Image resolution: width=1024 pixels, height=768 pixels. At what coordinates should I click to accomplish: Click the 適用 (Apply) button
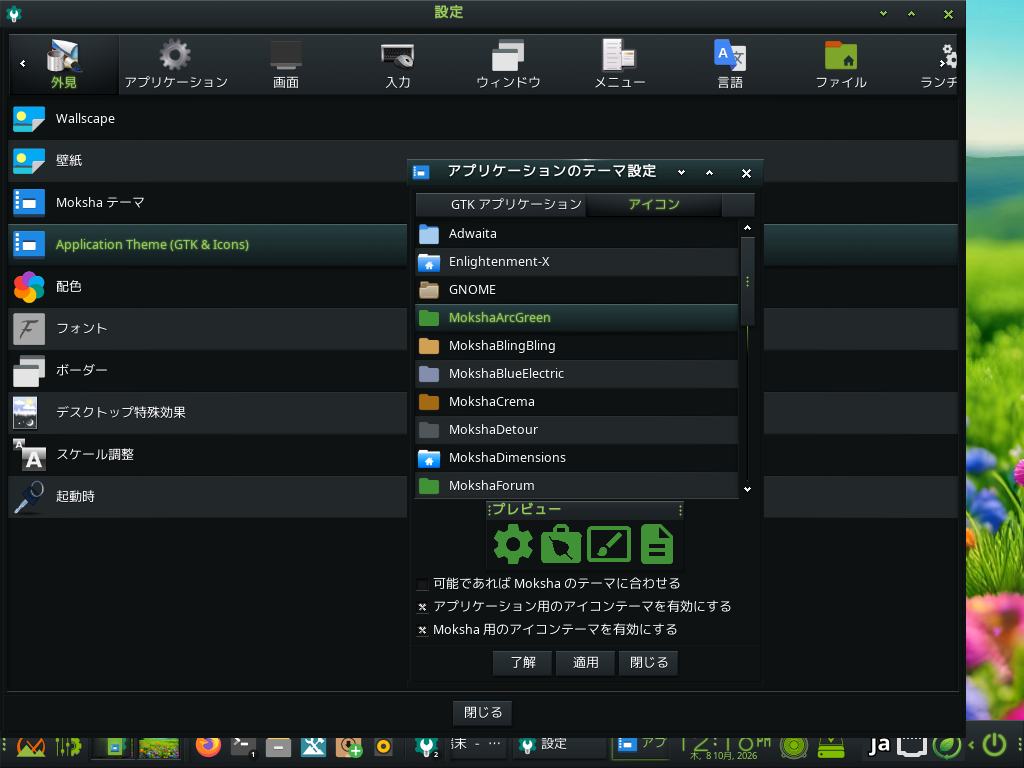coord(585,663)
